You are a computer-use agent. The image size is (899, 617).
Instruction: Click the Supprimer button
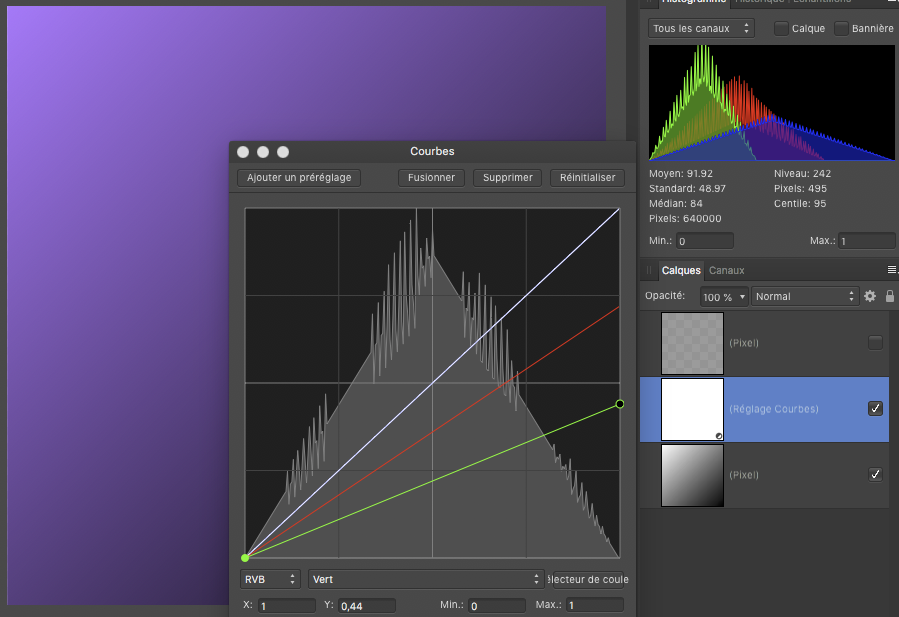click(x=507, y=178)
